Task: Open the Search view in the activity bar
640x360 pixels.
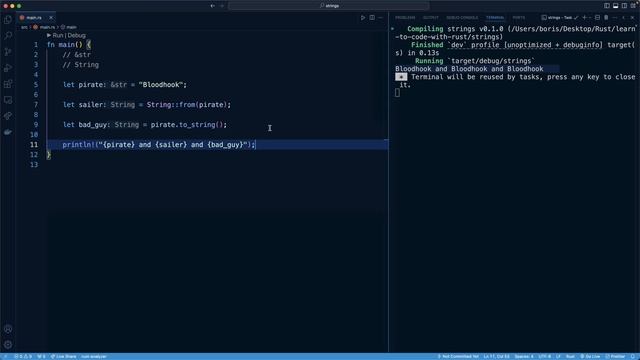Action: coord(8,36)
